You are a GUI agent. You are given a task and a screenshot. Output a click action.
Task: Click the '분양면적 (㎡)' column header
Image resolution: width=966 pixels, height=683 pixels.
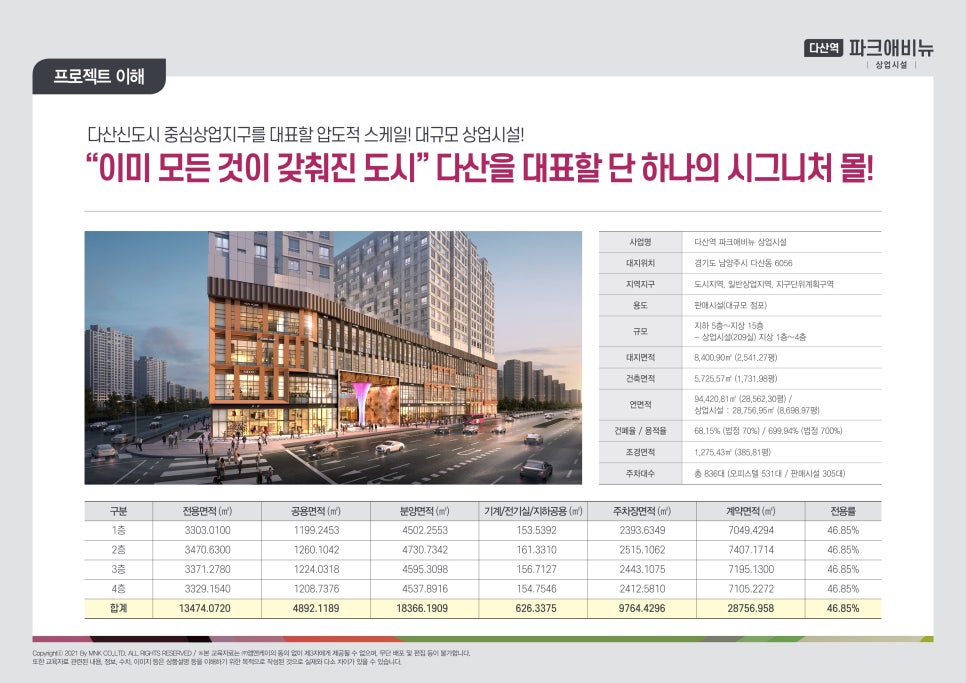point(424,511)
